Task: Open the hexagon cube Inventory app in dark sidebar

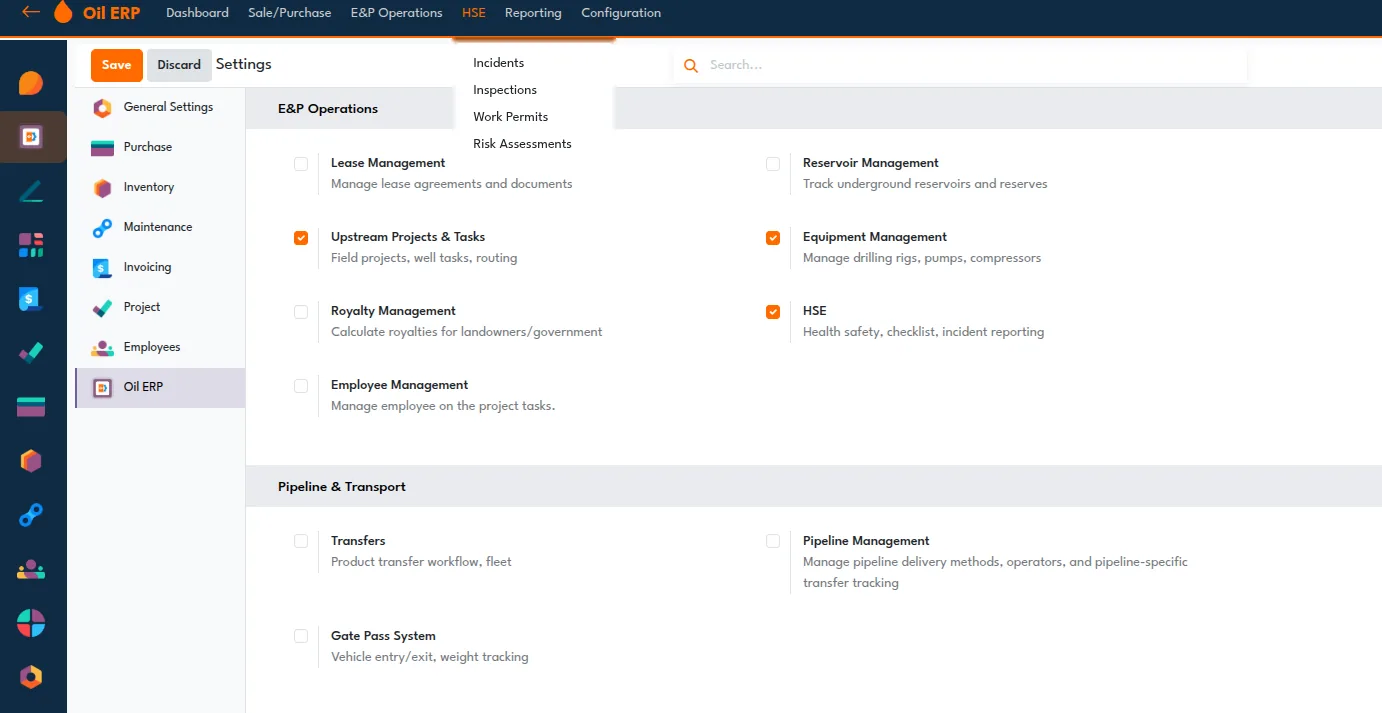Action: click(x=31, y=461)
